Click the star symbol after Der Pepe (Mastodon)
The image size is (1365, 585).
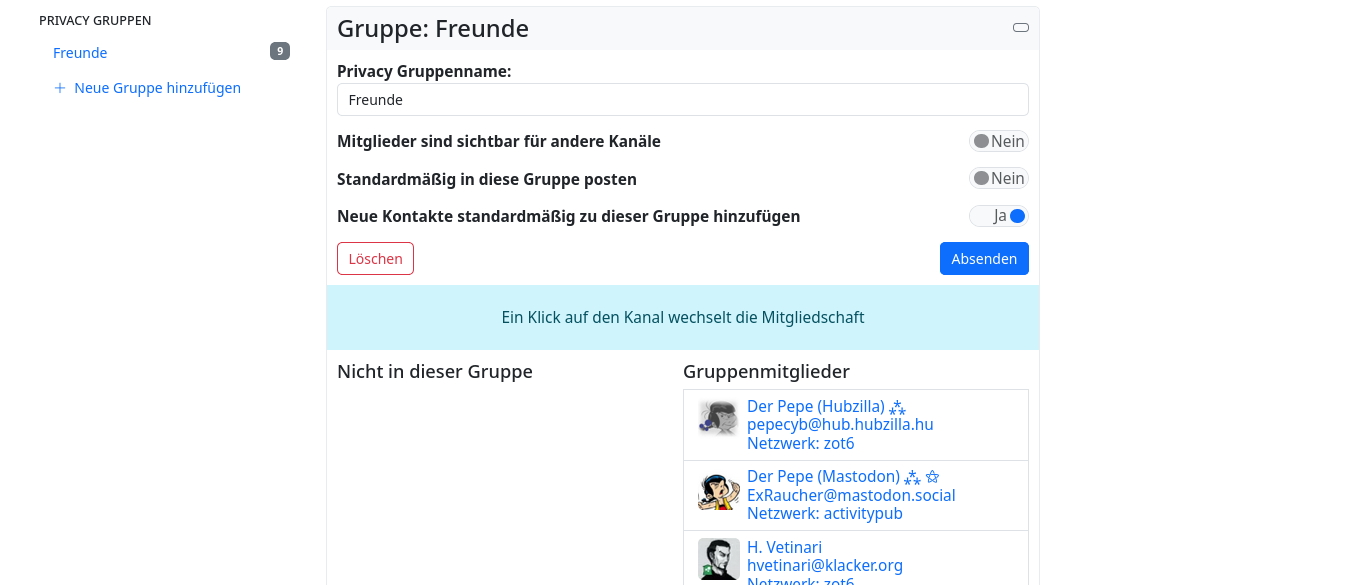point(932,477)
